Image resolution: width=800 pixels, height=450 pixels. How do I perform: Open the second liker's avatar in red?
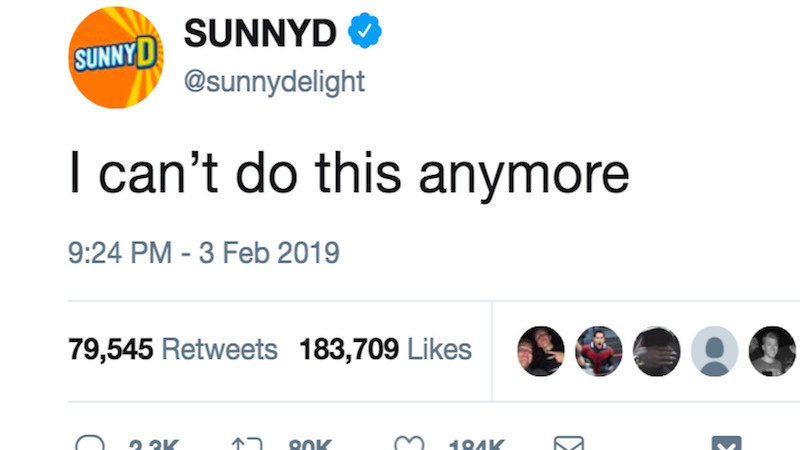pyautogui.click(x=599, y=351)
